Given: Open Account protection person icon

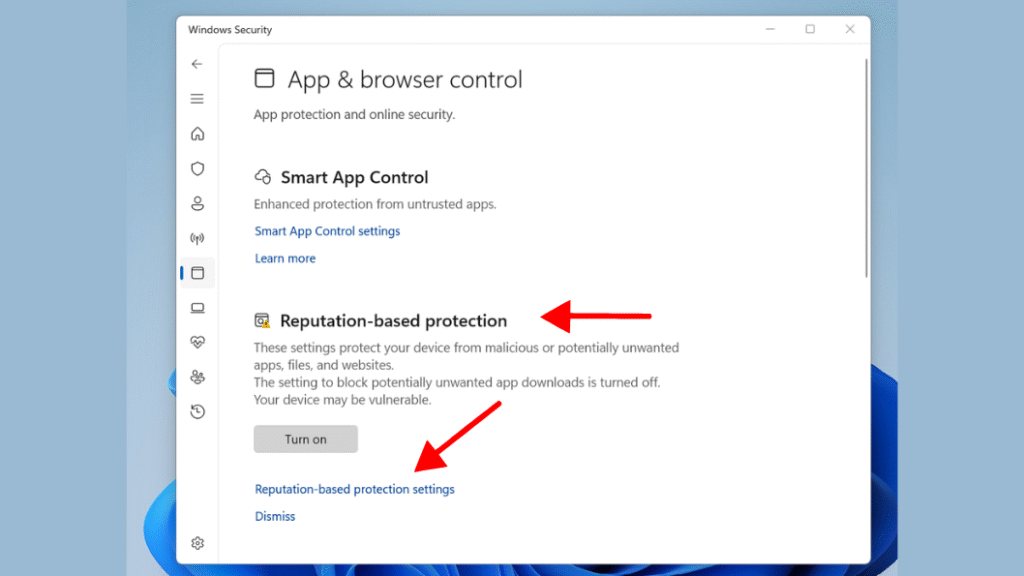Looking at the screenshot, I should (197, 203).
